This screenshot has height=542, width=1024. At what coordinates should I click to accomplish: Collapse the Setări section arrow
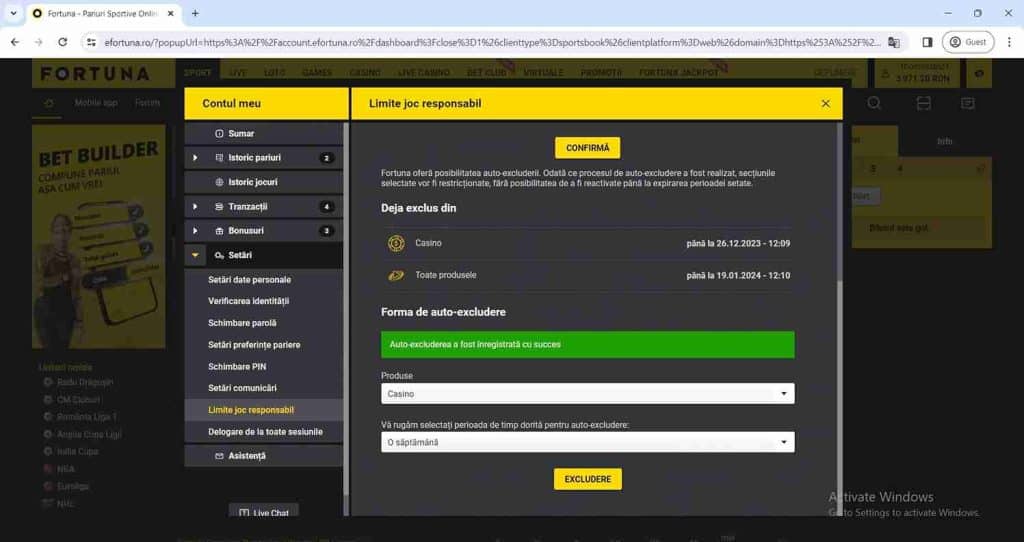click(195, 255)
